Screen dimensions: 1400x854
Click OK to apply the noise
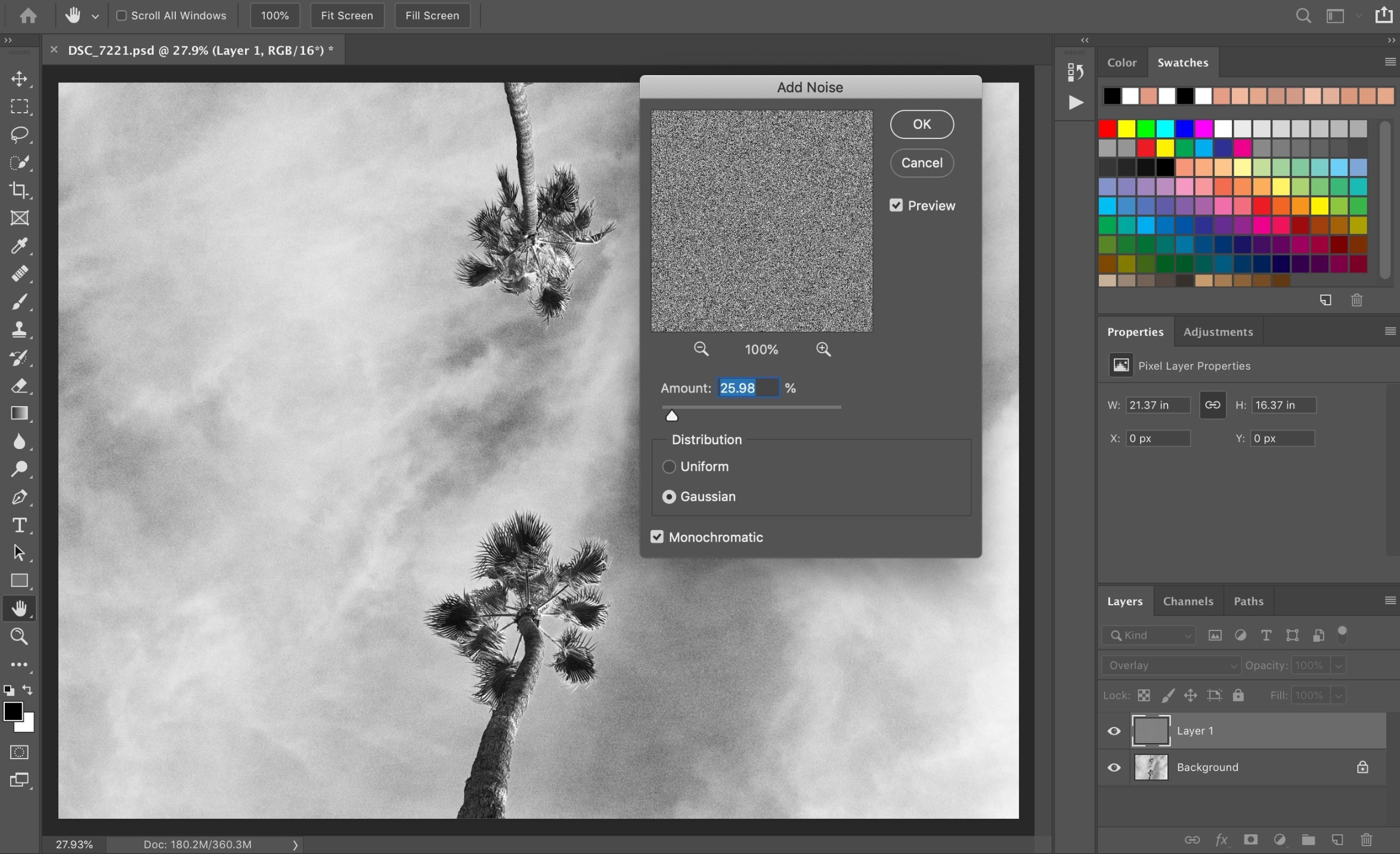[921, 124]
